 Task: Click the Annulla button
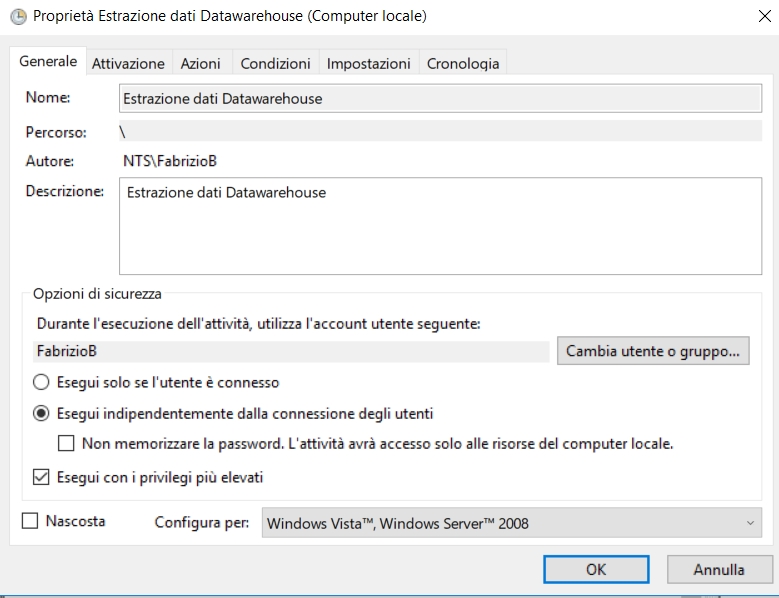coord(718,570)
